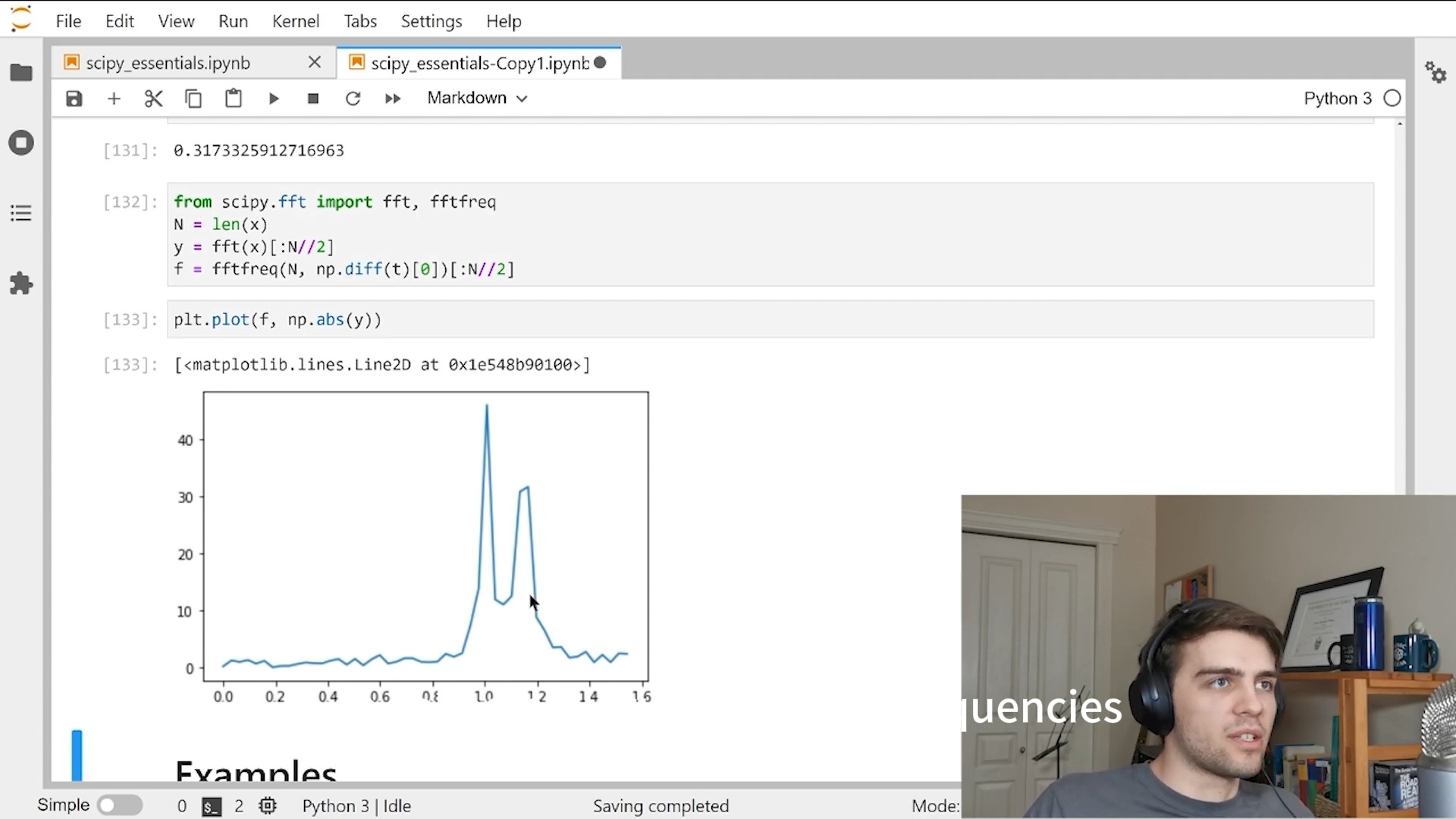Image resolution: width=1456 pixels, height=819 pixels.
Task: Switch to the scipy_essentials.ipynb tab
Action: pyautogui.click(x=168, y=63)
